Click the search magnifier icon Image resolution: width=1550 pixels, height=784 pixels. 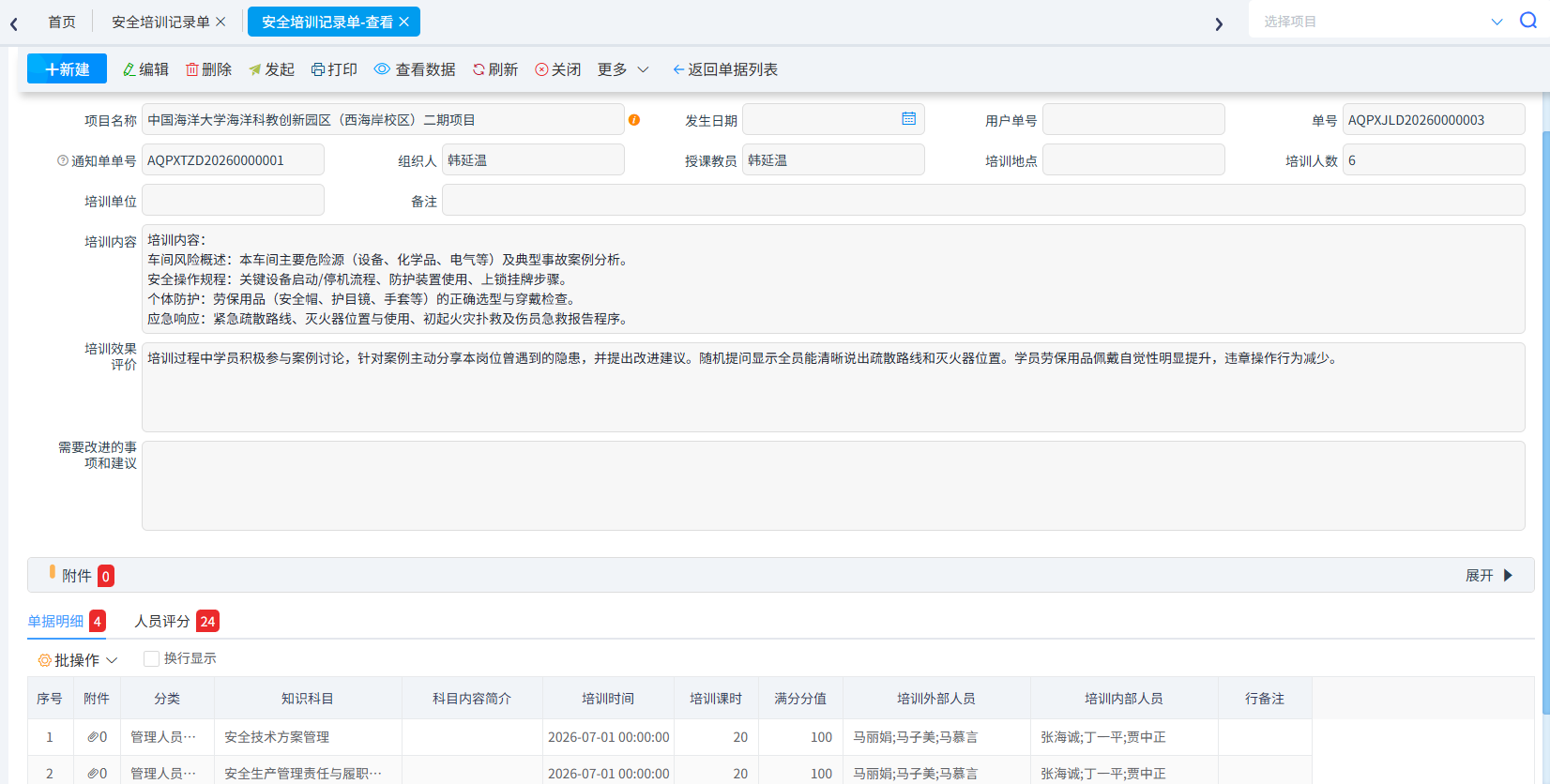click(x=1528, y=21)
